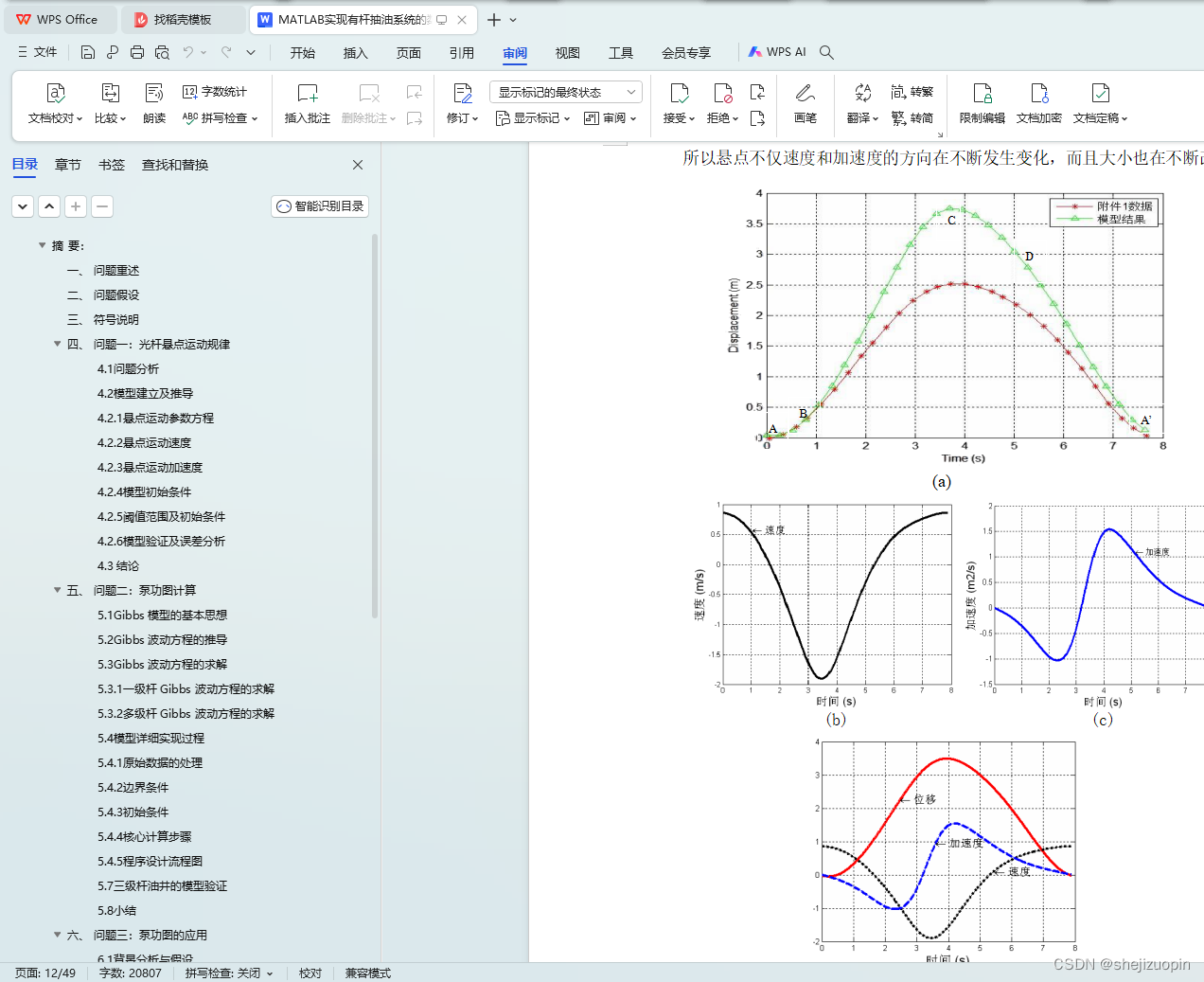Click 转繁 convert to traditional Chinese
Image resolution: width=1204 pixels, height=982 pixels.
[x=912, y=92]
